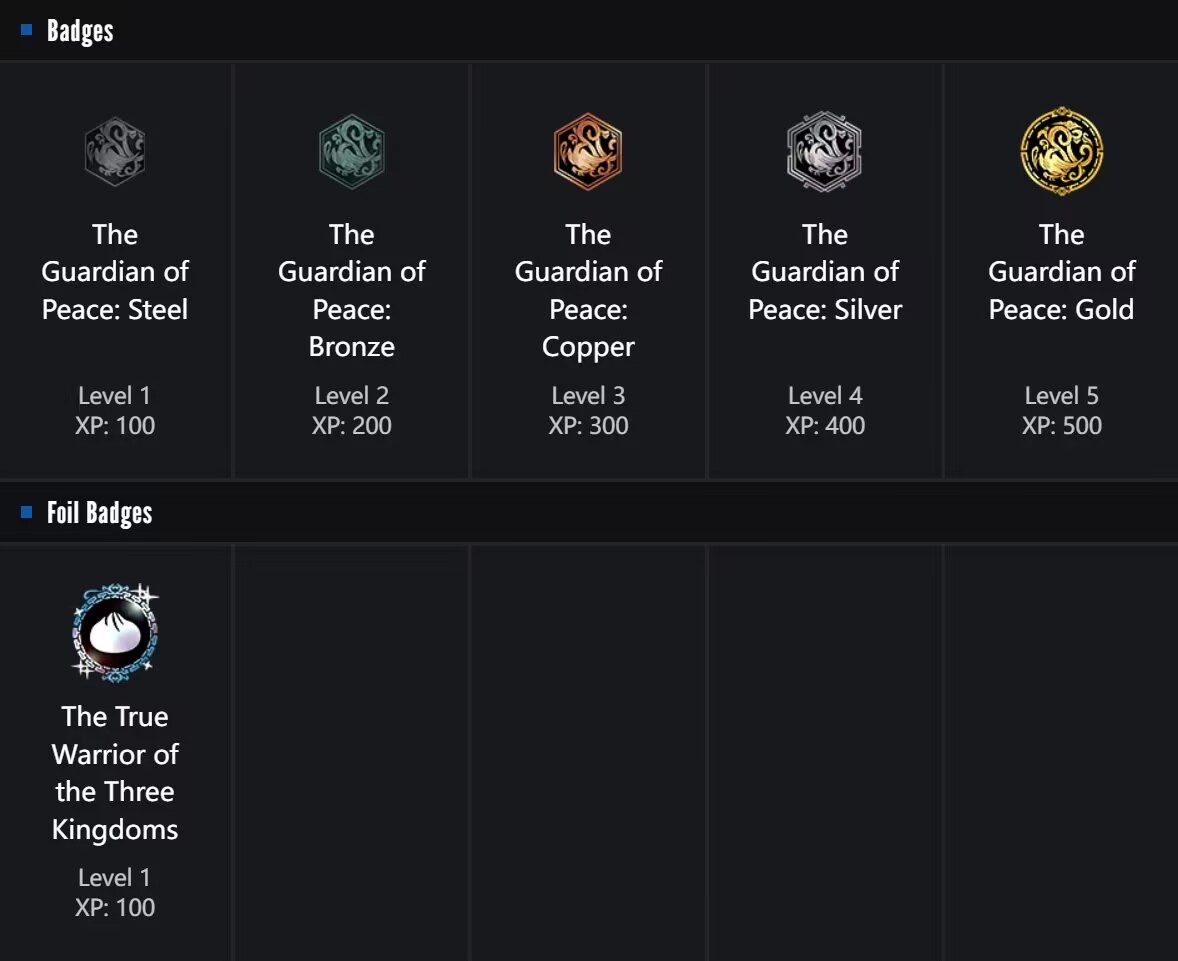Click the Silver Guardian of Peace badge icon
The width and height of the screenshot is (1178, 961).
click(824, 152)
